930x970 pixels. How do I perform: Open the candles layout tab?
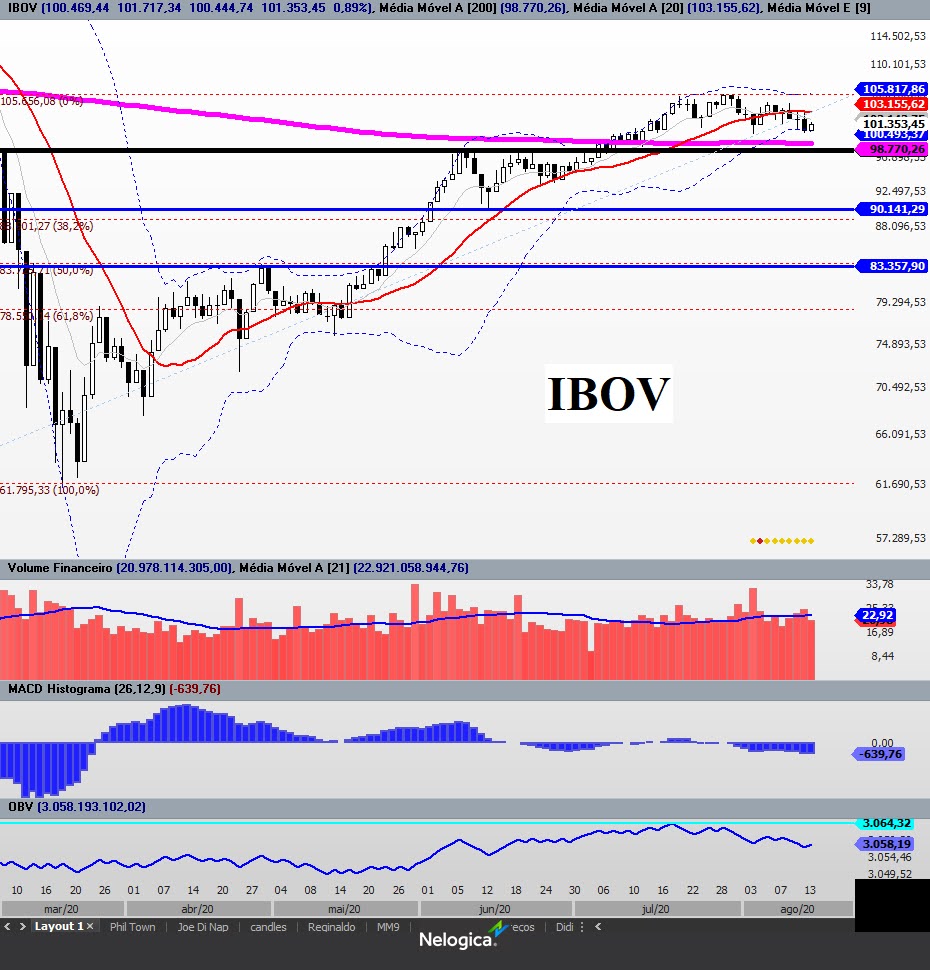tap(268, 927)
